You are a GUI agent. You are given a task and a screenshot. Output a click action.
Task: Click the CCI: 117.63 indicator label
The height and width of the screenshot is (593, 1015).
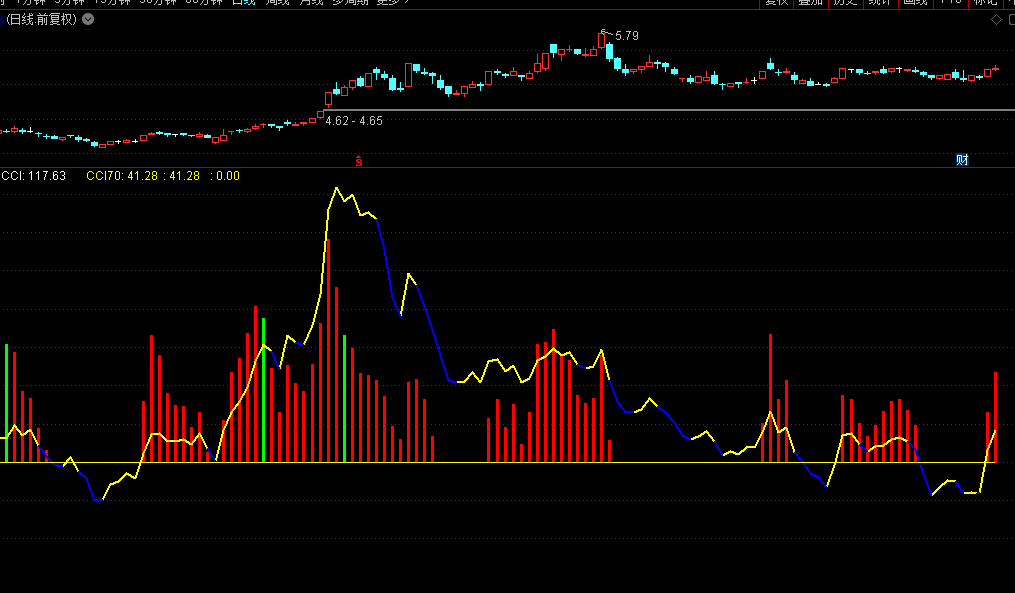34,176
